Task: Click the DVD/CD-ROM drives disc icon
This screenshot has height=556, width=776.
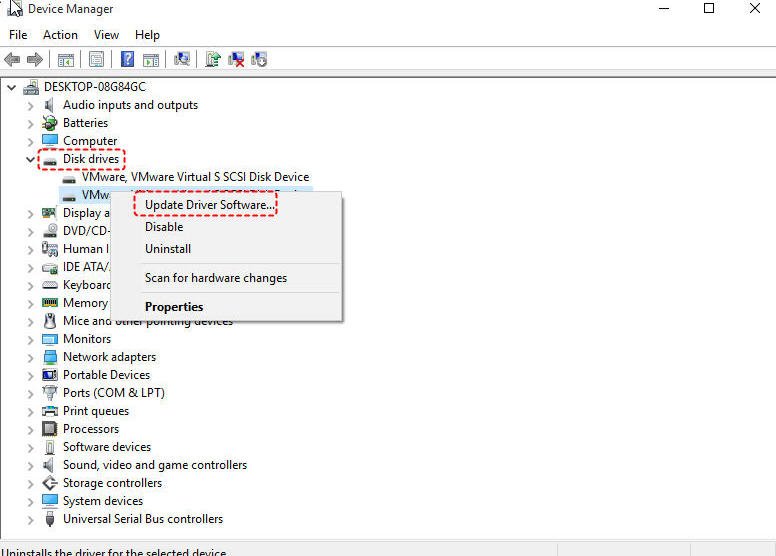Action: pos(50,231)
